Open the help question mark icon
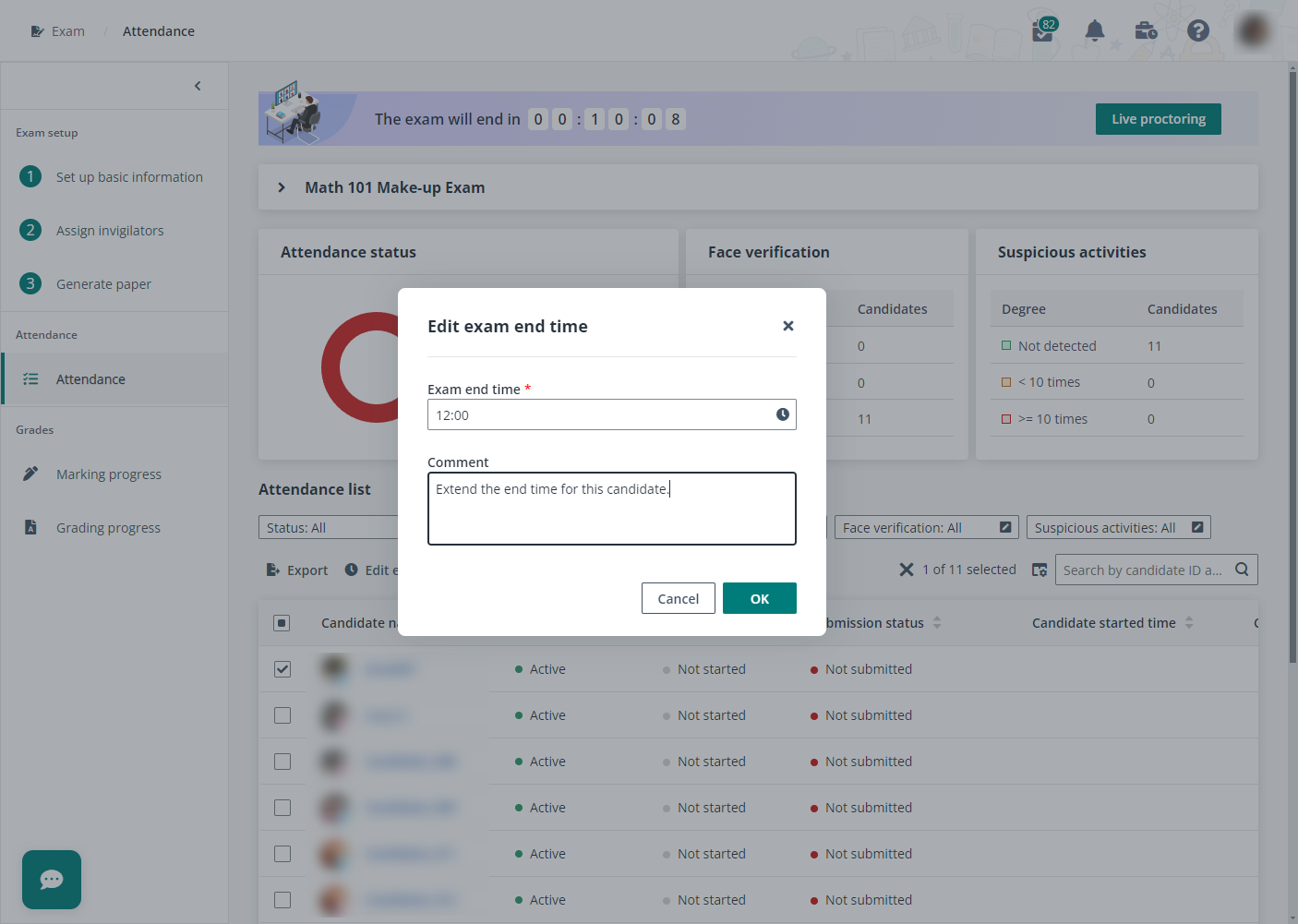The image size is (1298, 924). click(x=1198, y=30)
